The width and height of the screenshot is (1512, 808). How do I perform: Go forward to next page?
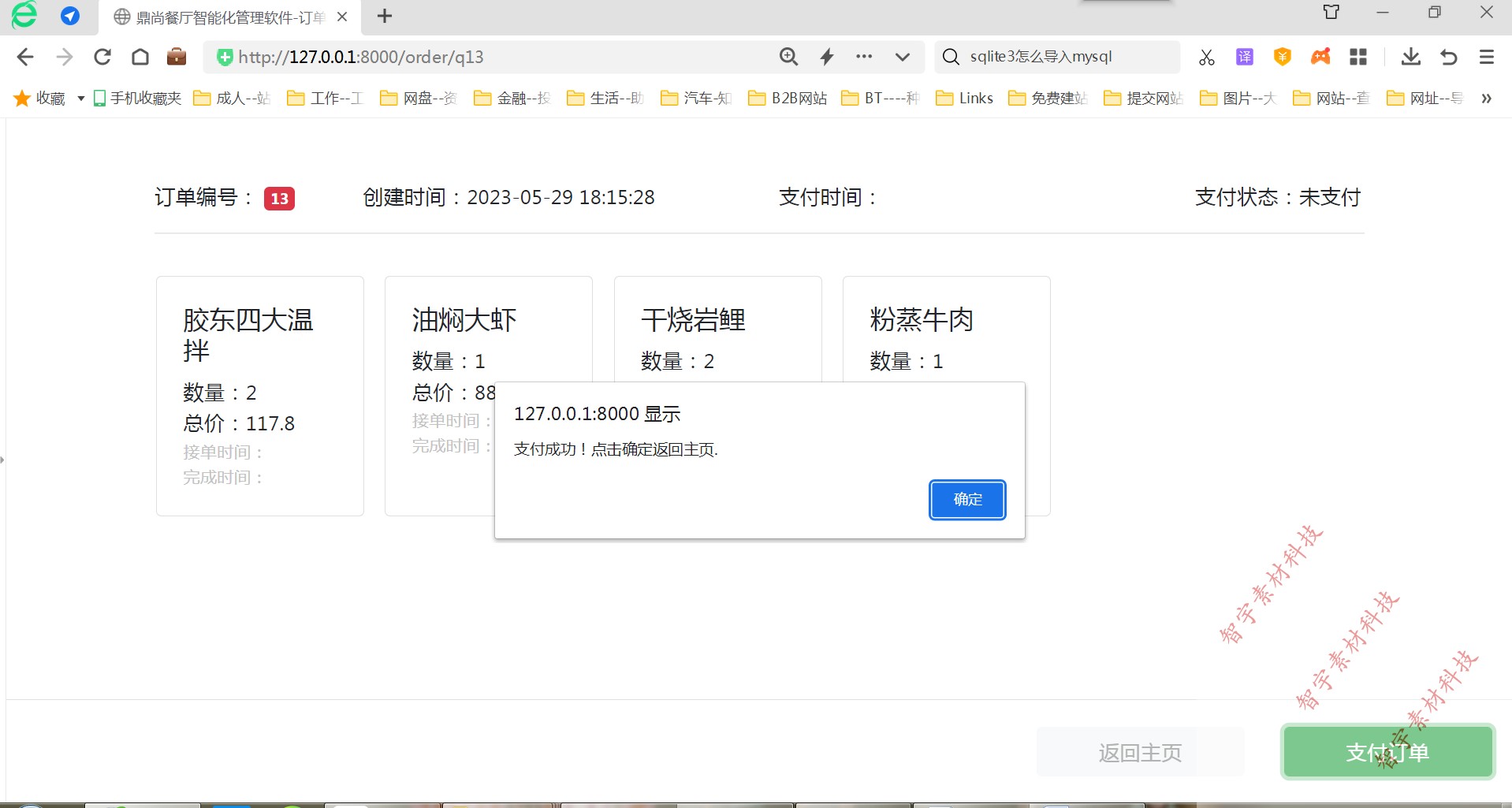(65, 57)
